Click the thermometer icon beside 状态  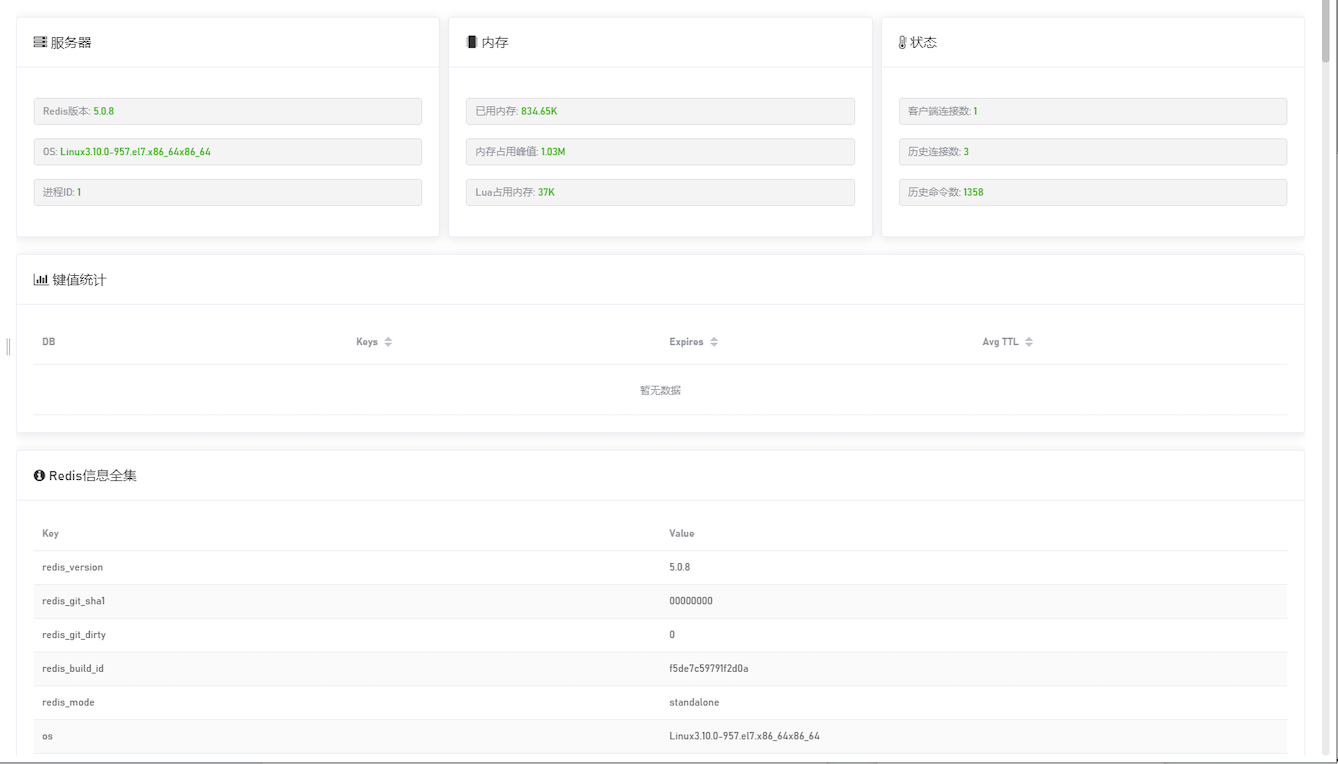(902, 42)
